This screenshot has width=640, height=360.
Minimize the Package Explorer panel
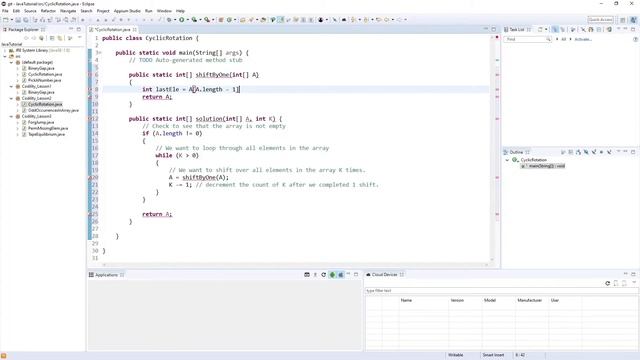(x=71, y=29)
